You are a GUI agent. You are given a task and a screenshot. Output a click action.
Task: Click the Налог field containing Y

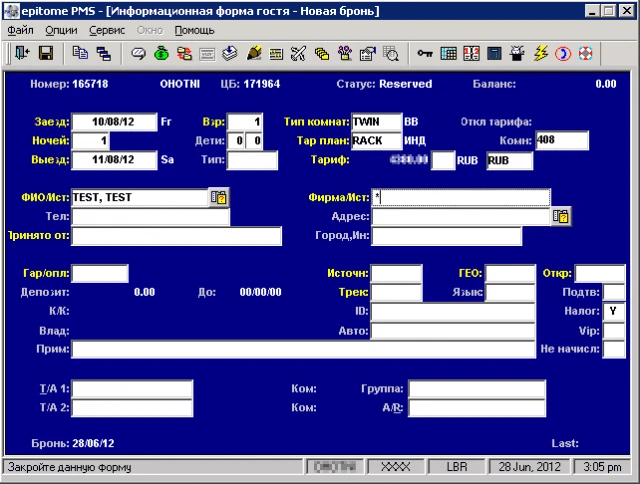tap(614, 311)
